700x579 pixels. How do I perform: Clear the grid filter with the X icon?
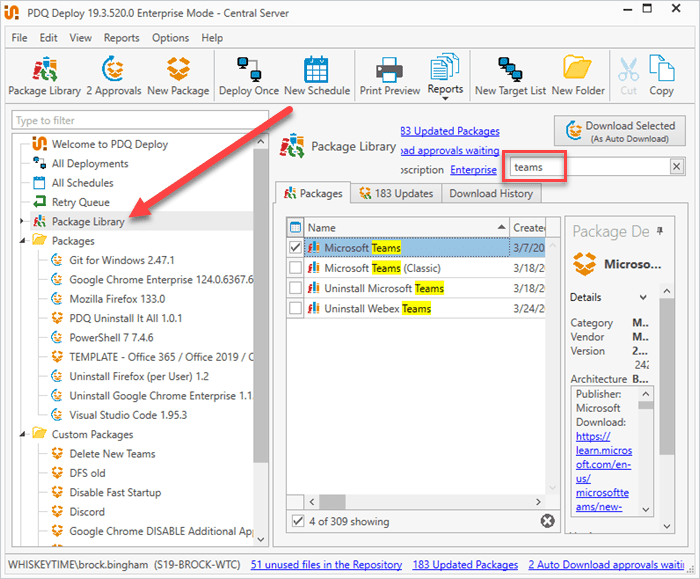point(547,521)
